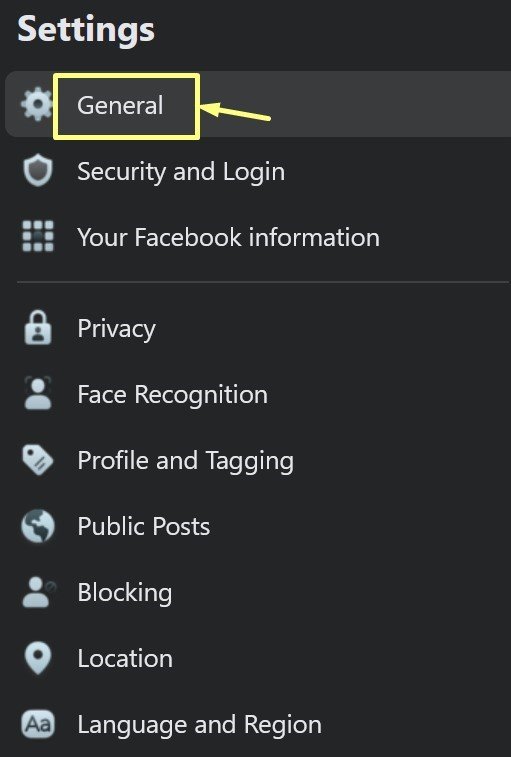Go to the Location text entry
This screenshot has height=757, width=511.
pos(125,659)
